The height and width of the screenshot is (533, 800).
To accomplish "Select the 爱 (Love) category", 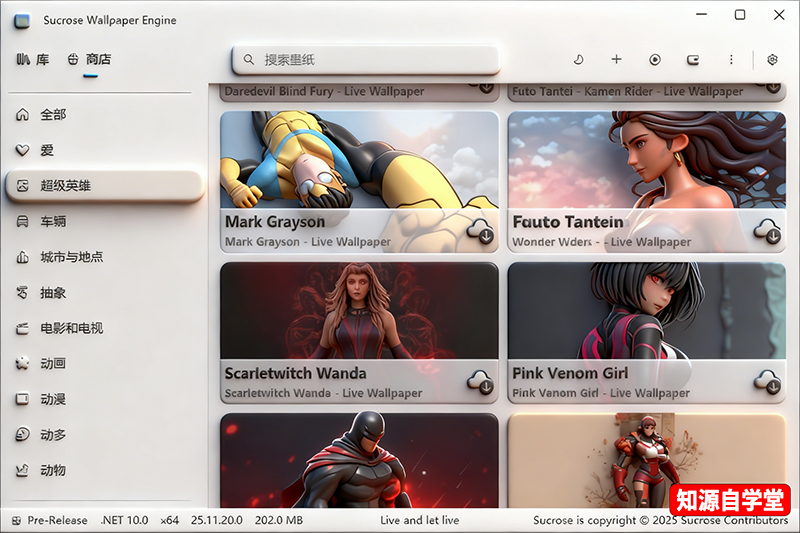I will click(x=47, y=151).
